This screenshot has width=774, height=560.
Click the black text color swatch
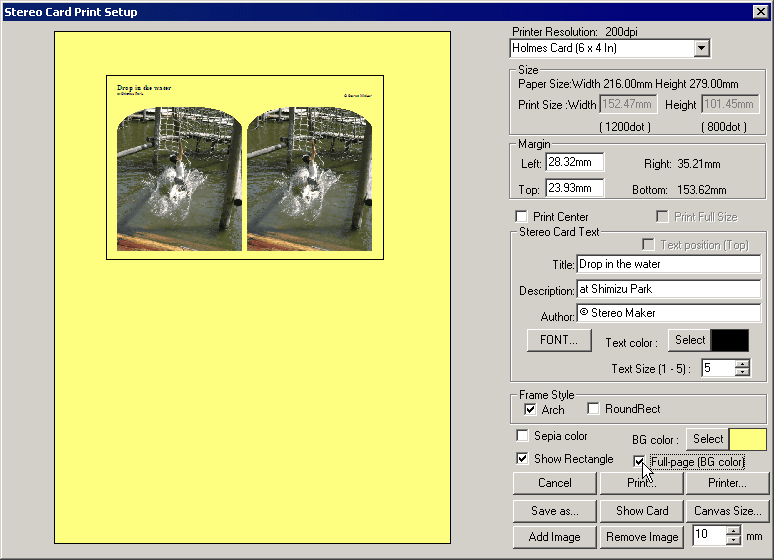tap(729, 340)
